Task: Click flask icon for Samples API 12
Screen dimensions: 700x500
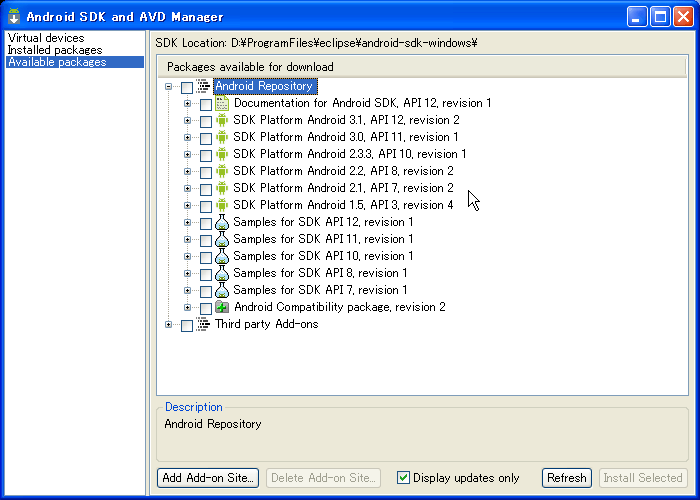Action: coord(222,222)
